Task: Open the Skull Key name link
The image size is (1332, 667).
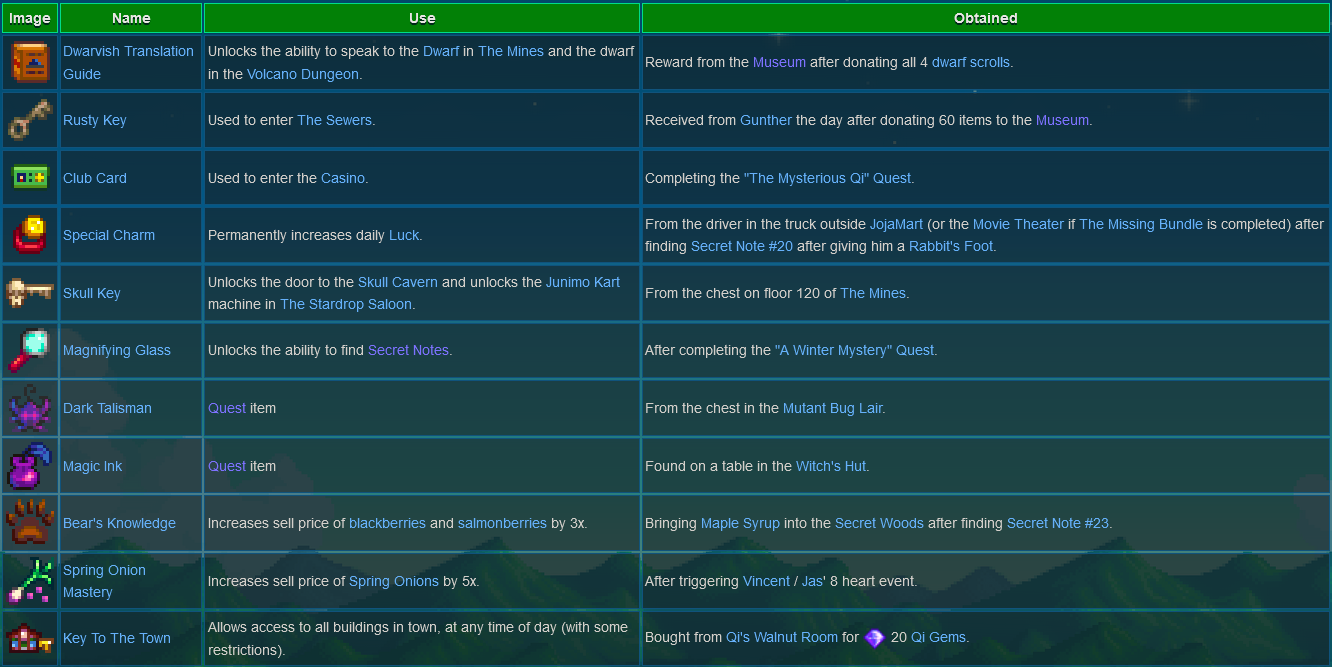Action: coord(92,293)
